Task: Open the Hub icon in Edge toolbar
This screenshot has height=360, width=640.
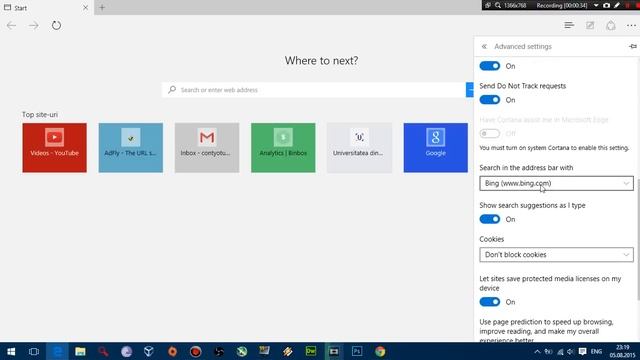Action: (x=569, y=25)
